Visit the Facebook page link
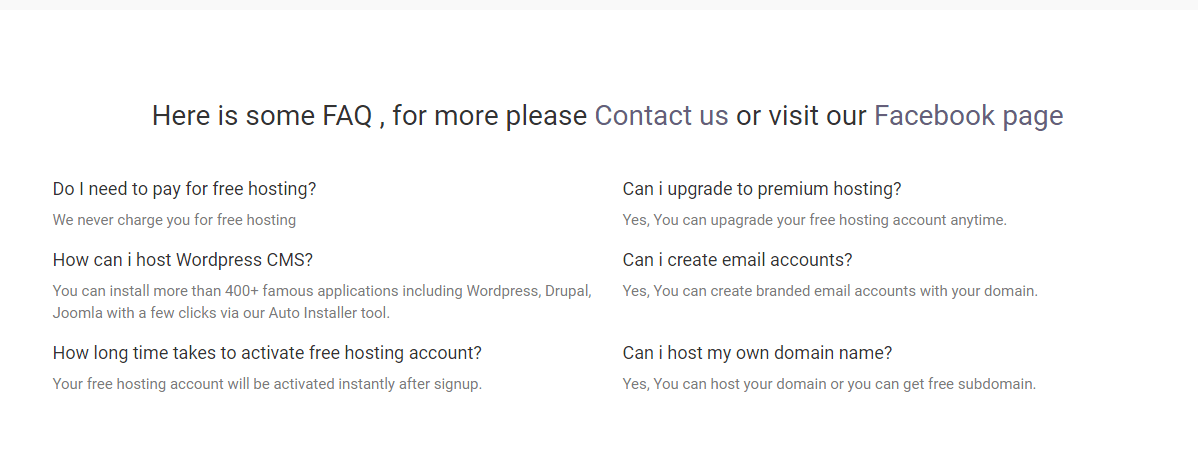Screen dimensions: 1198x450 point(968,116)
